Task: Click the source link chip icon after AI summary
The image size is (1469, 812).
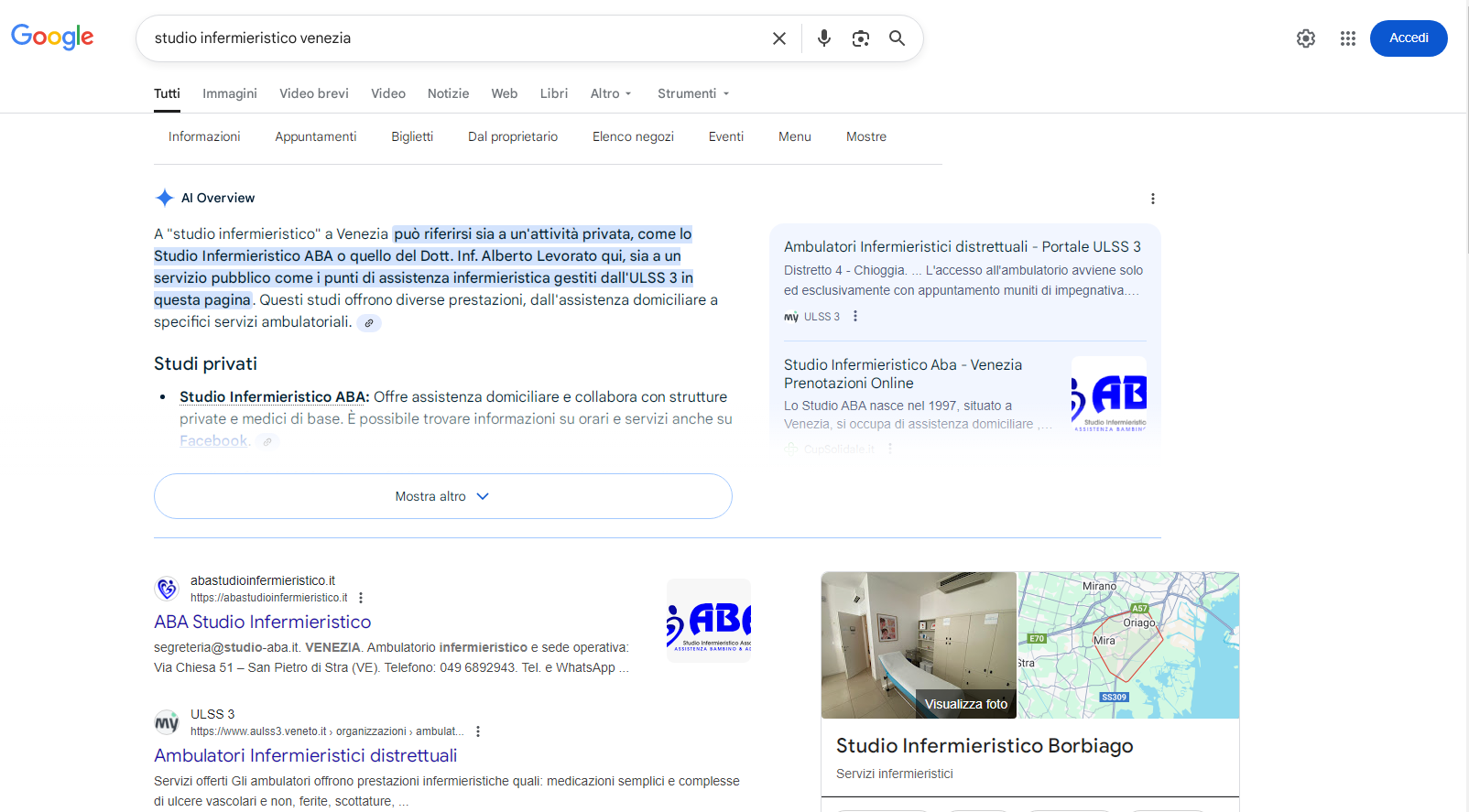Action: [x=369, y=323]
